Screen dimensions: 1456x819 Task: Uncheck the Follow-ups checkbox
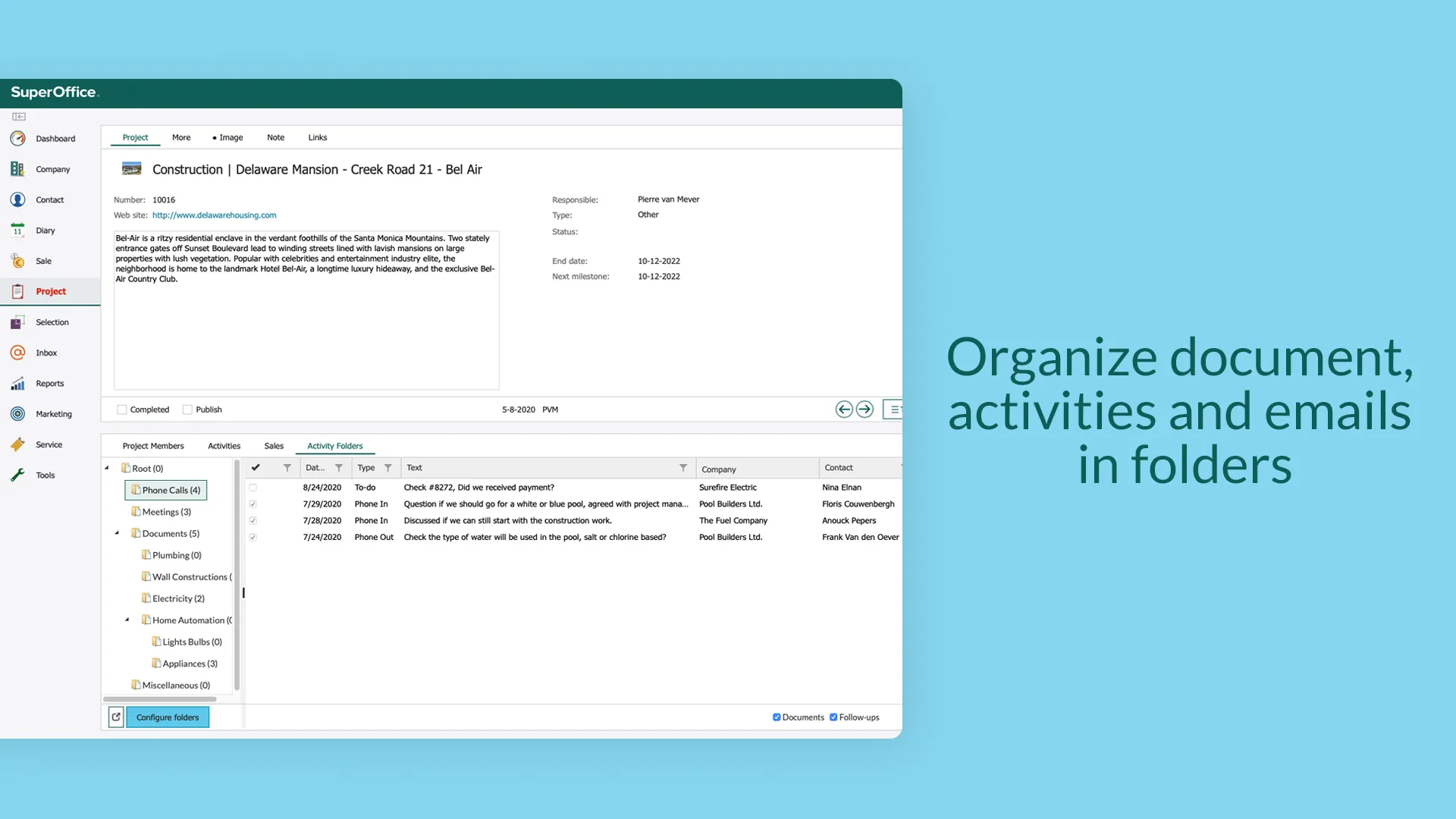coord(833,717)
